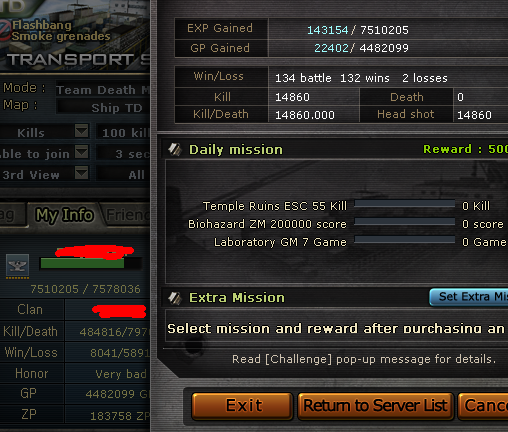
Task: Click the Transport Ship map thumbnail
Action: click(x=75, y=35)
